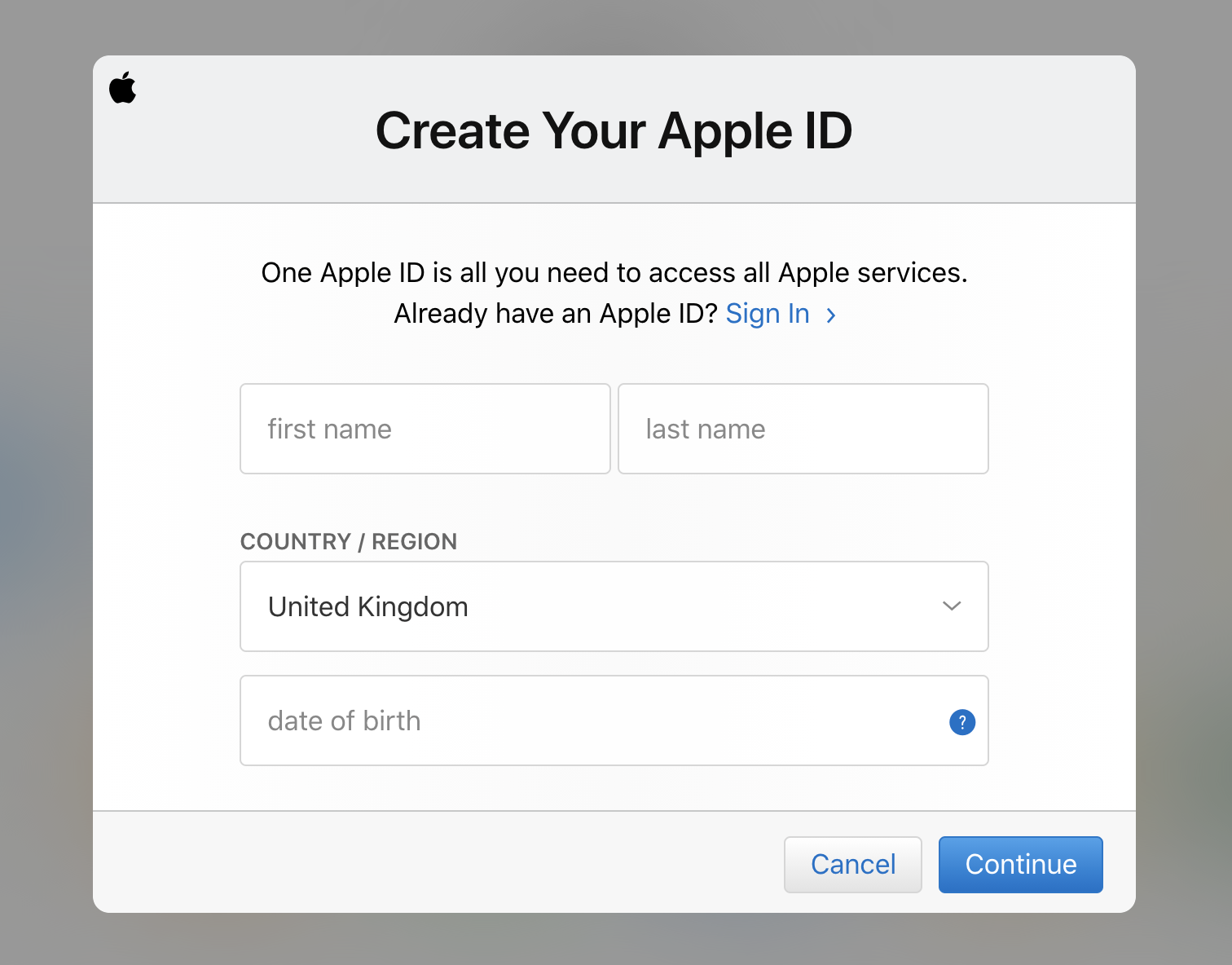Click the arrow next to Sign In
1232x965 pixels.
click(x=831, y=315)
